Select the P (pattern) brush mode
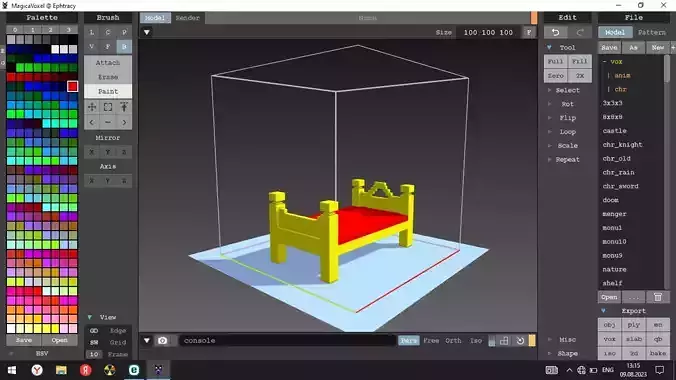This screenshot has height=380, width=676. click(x=124, y=32)
